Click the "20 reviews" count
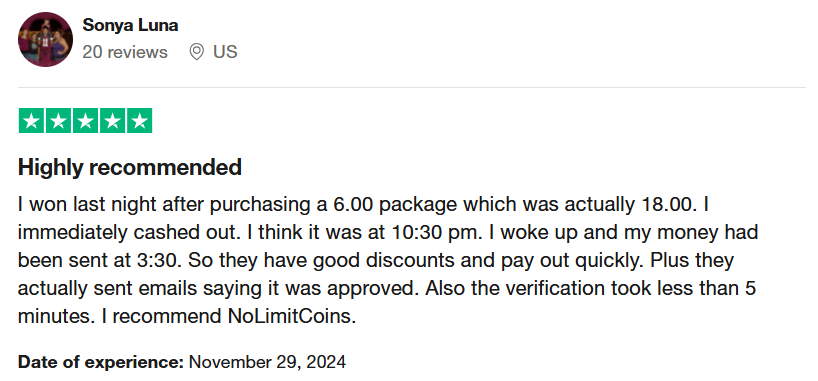818x381 pixels. point(125,52)
